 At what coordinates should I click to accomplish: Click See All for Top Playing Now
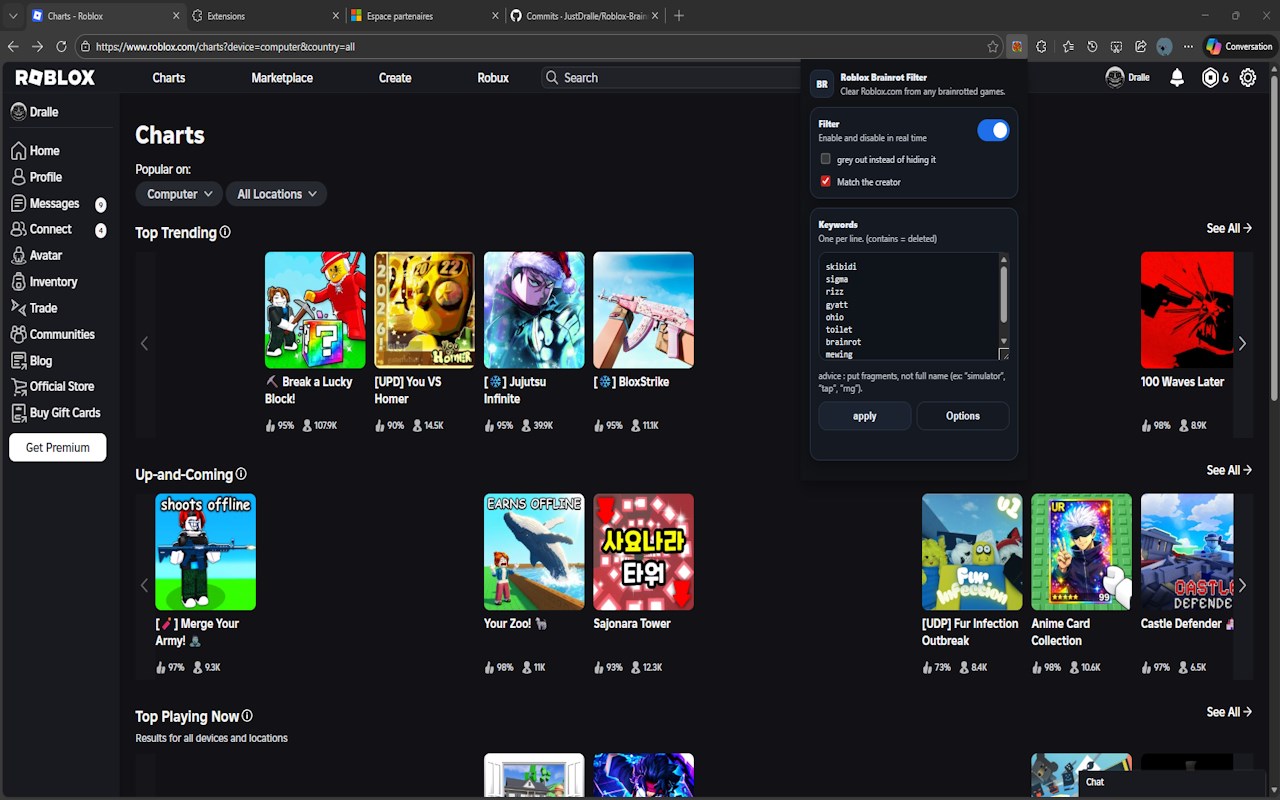click(x=1229, y=713)
